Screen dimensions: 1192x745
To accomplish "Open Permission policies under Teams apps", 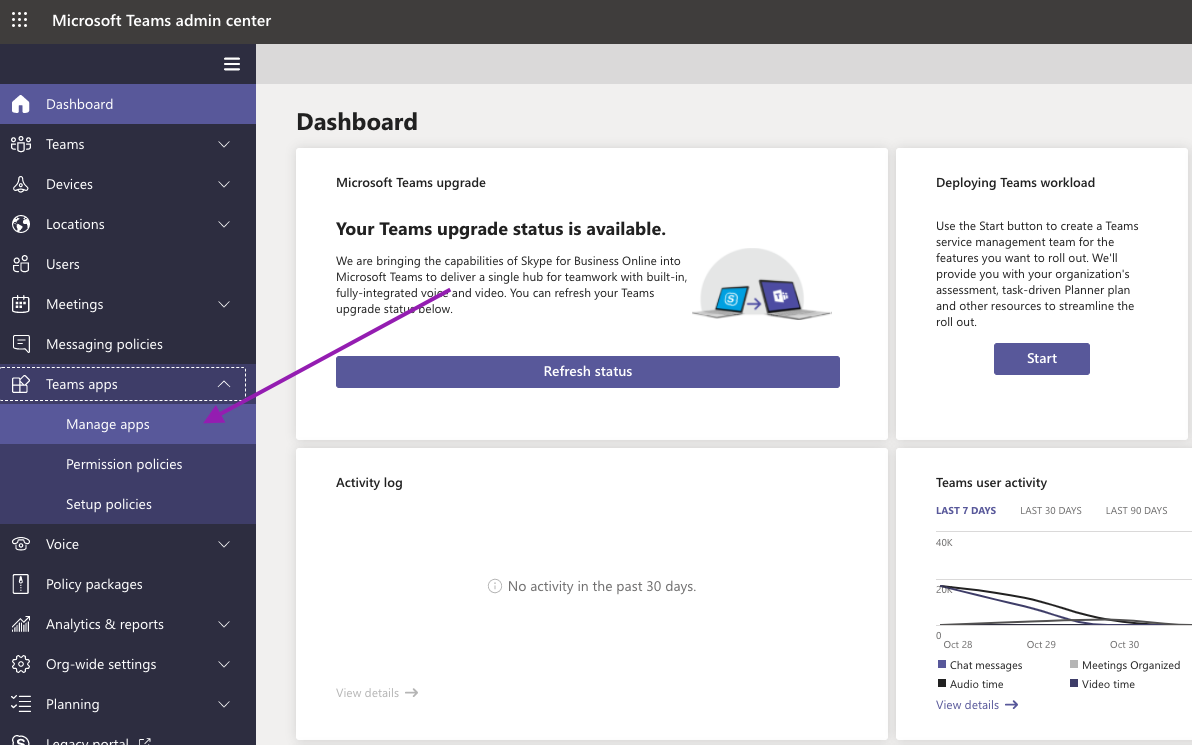I will coord(128,464).
